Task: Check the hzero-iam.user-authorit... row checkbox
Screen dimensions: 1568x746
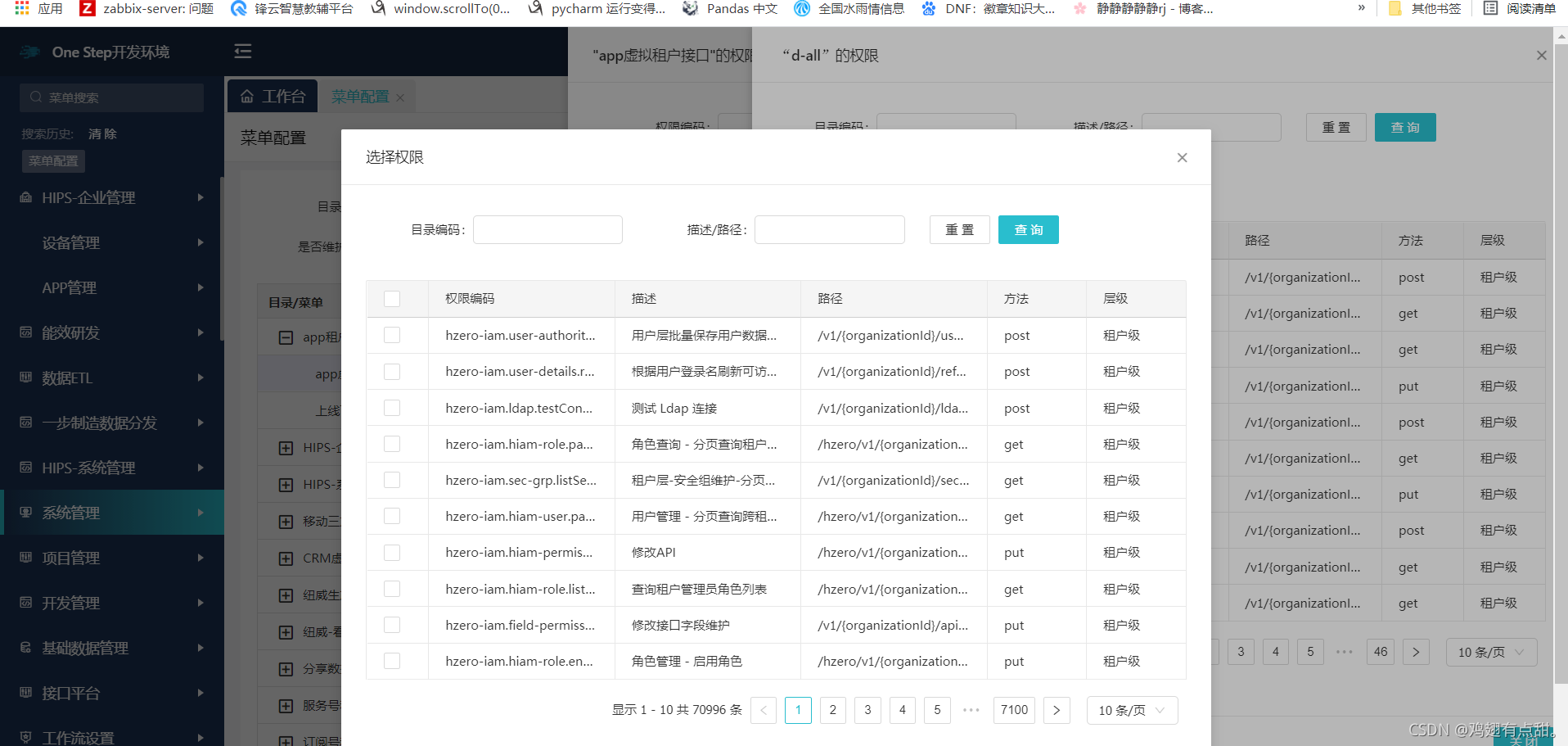Action: click(392, 335)
